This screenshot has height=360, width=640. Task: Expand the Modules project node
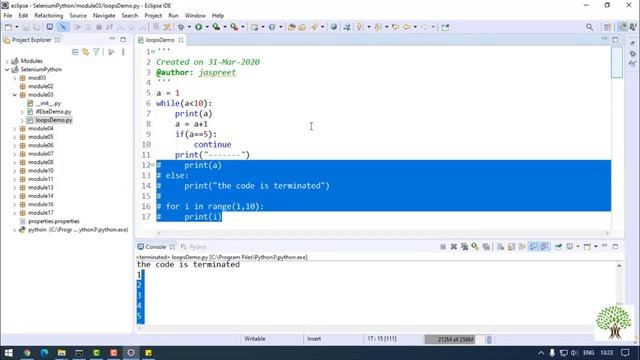[7, 61]
